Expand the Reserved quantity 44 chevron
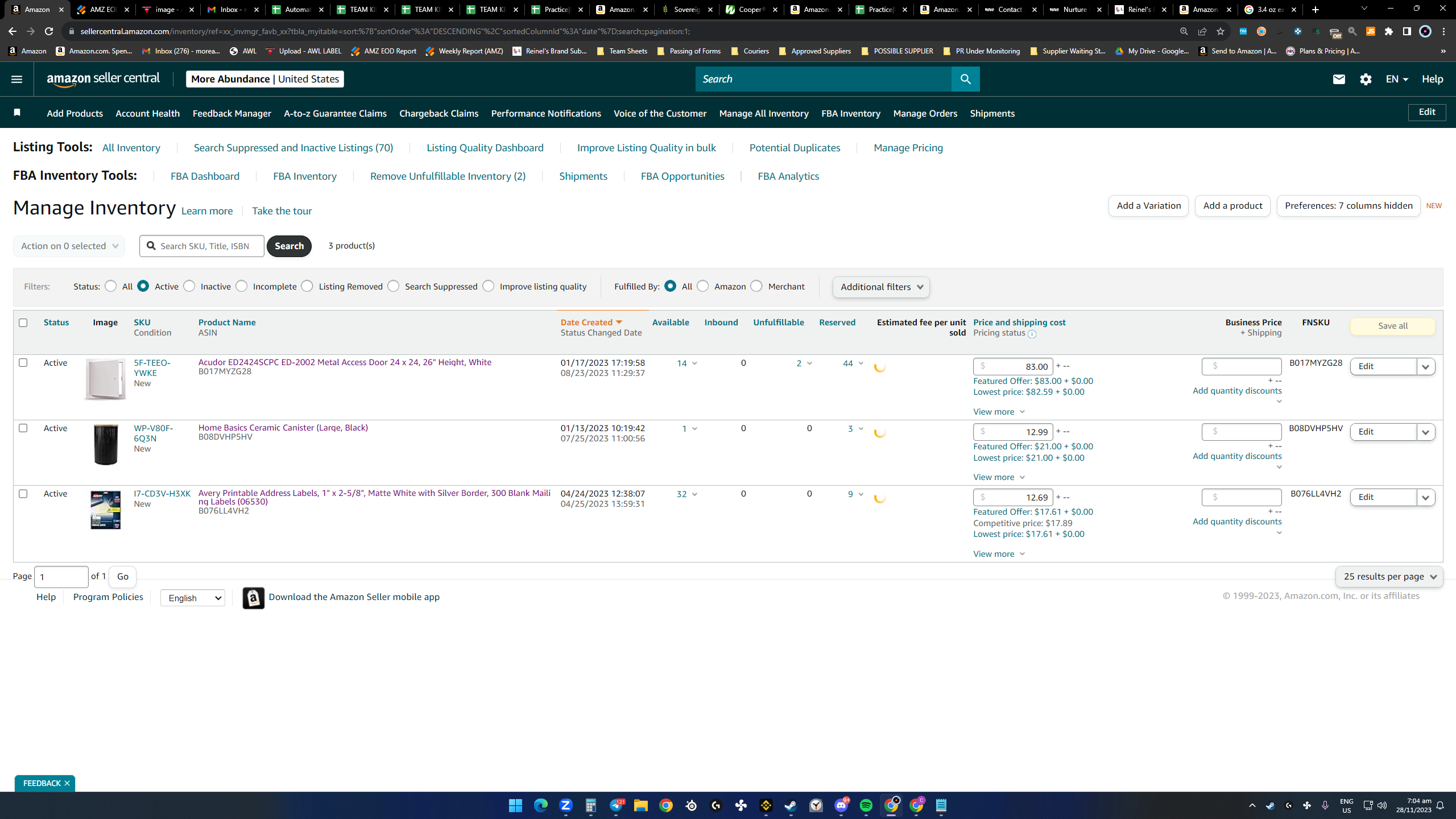This screenshot has height=819, width=1456. coord(861,363)
